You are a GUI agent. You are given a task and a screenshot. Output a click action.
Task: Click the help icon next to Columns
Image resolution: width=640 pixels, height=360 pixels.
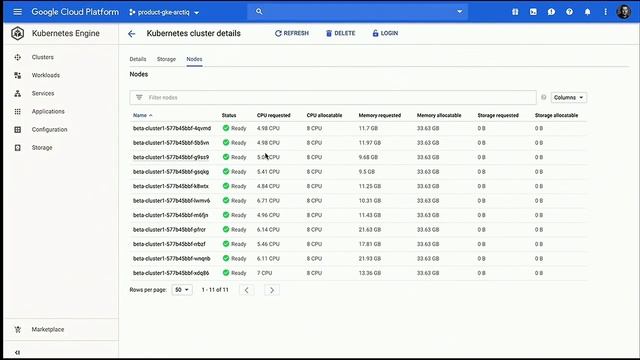[x=543, y=97]
